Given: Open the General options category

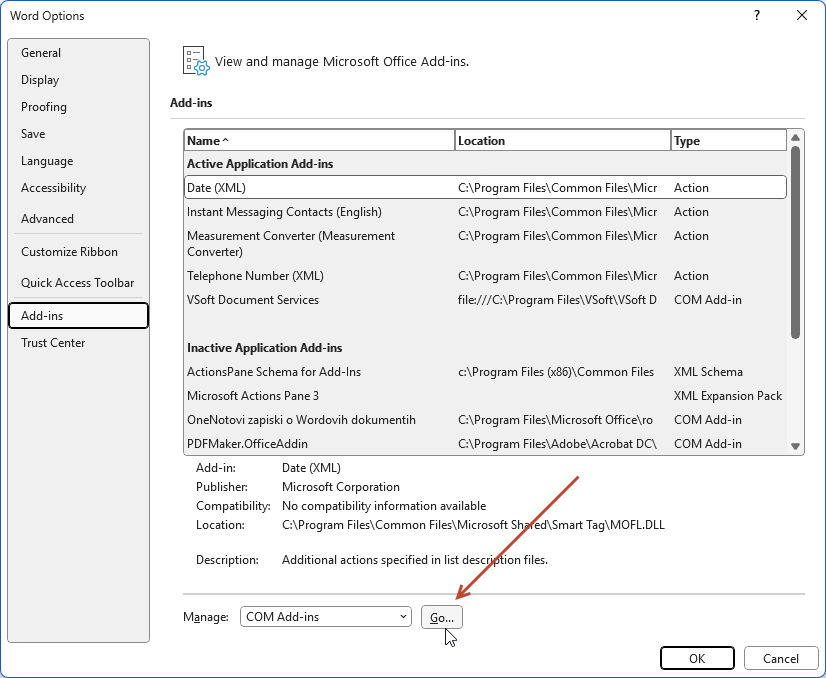Looking at the screenshot, I should 78,53.
